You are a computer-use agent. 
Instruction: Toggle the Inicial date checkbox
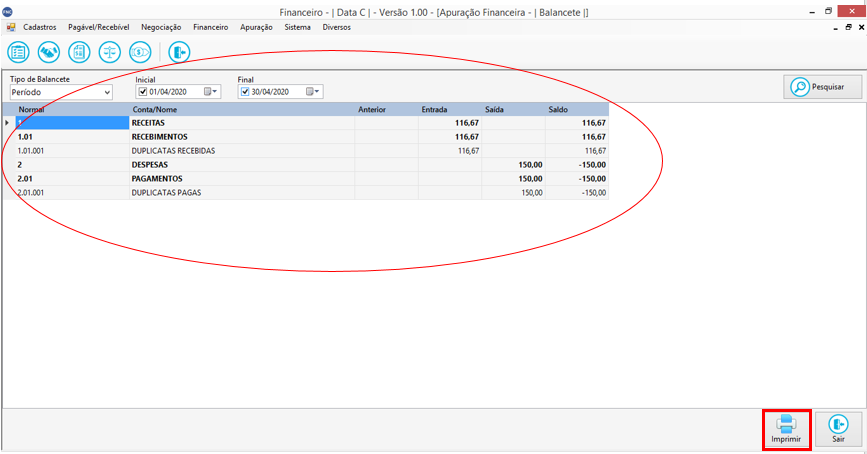tap(143, 92)
